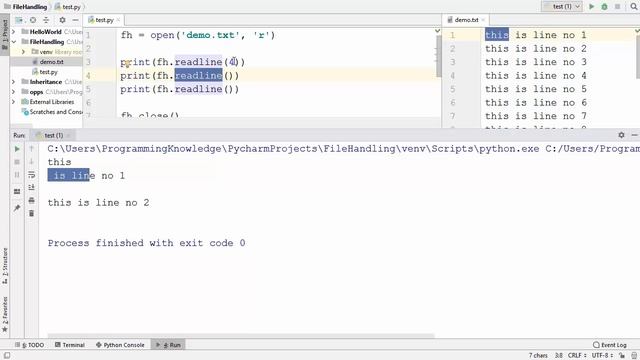The image size is (640, 360).
Task: Click the up-arrow stack trace icon in Run panel
Action: pos(31,149)
